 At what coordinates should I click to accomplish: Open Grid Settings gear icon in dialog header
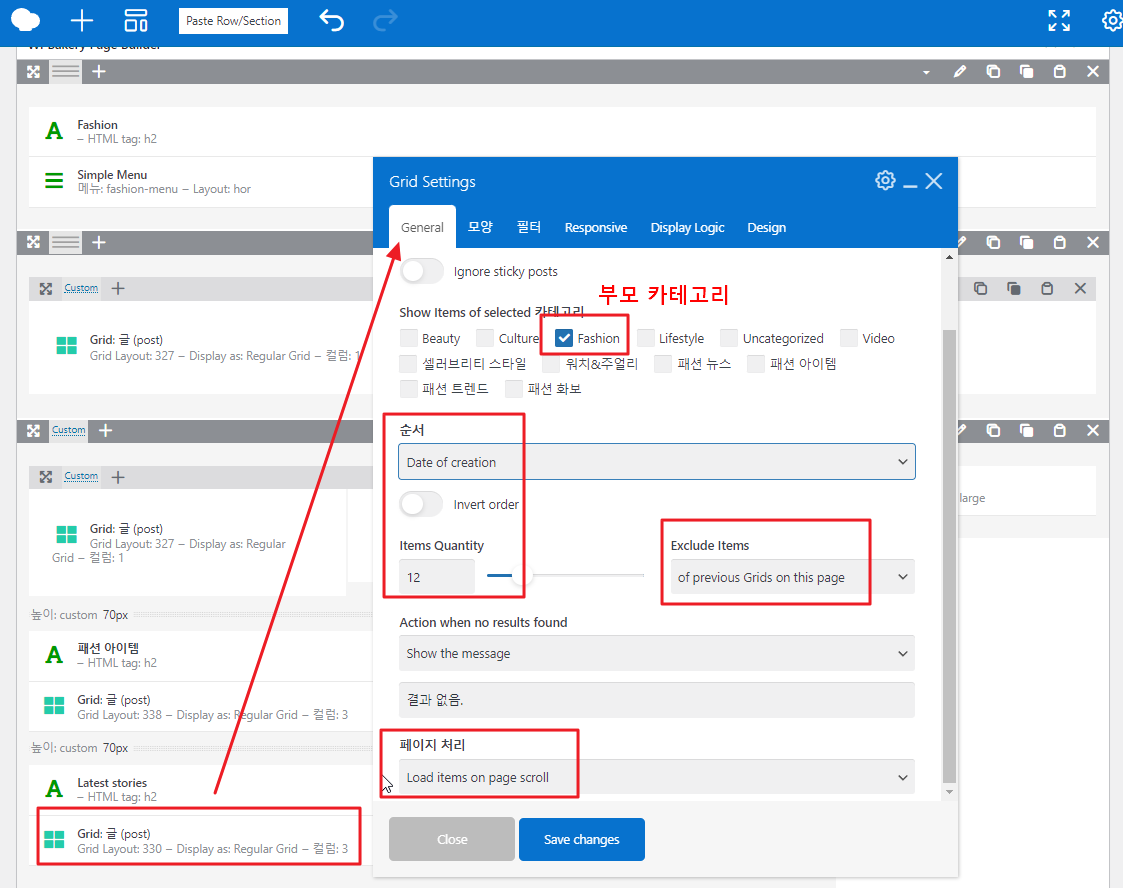tap(885, 180)
